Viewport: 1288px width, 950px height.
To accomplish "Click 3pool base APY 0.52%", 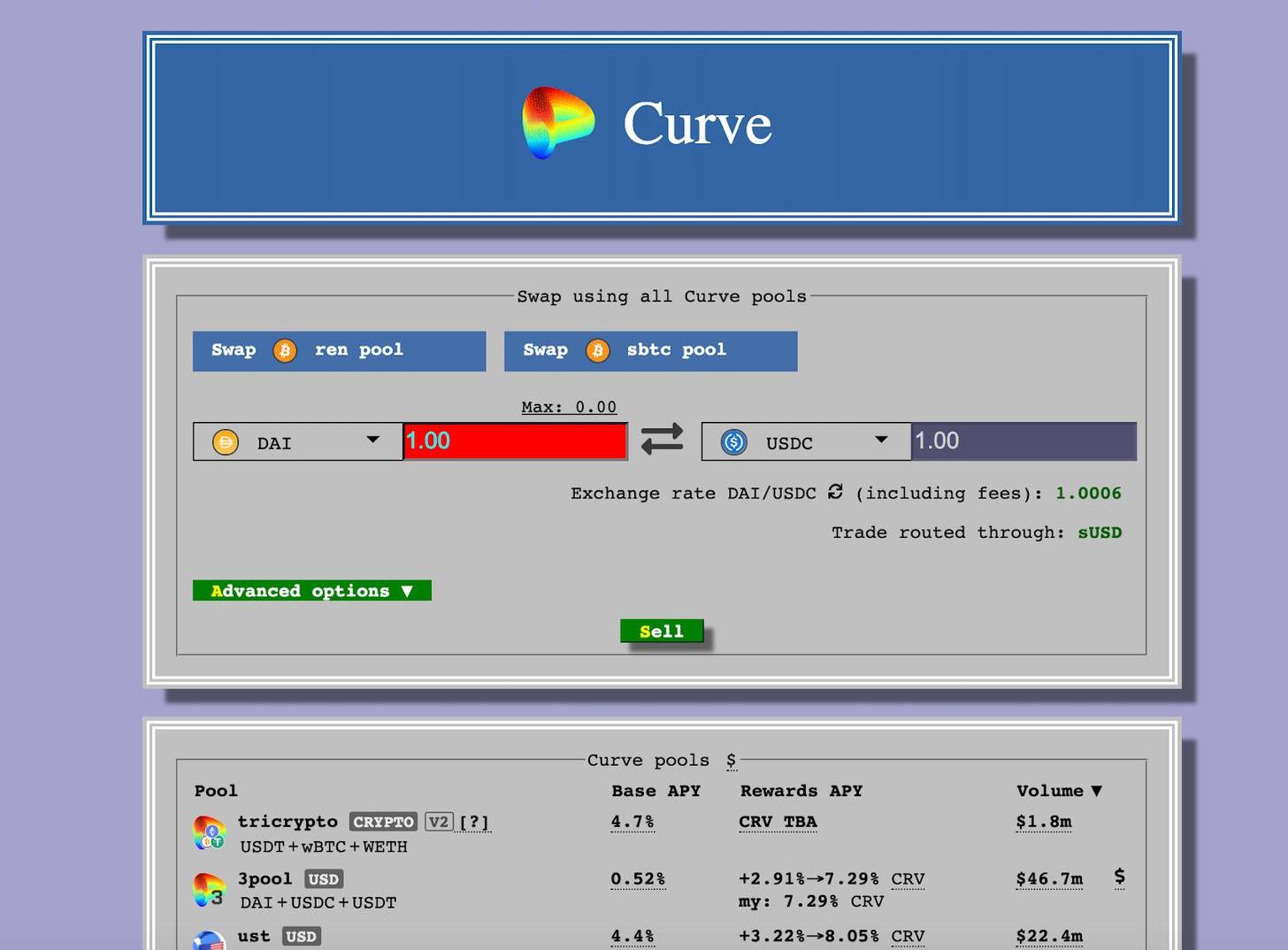I will [638, 878].
